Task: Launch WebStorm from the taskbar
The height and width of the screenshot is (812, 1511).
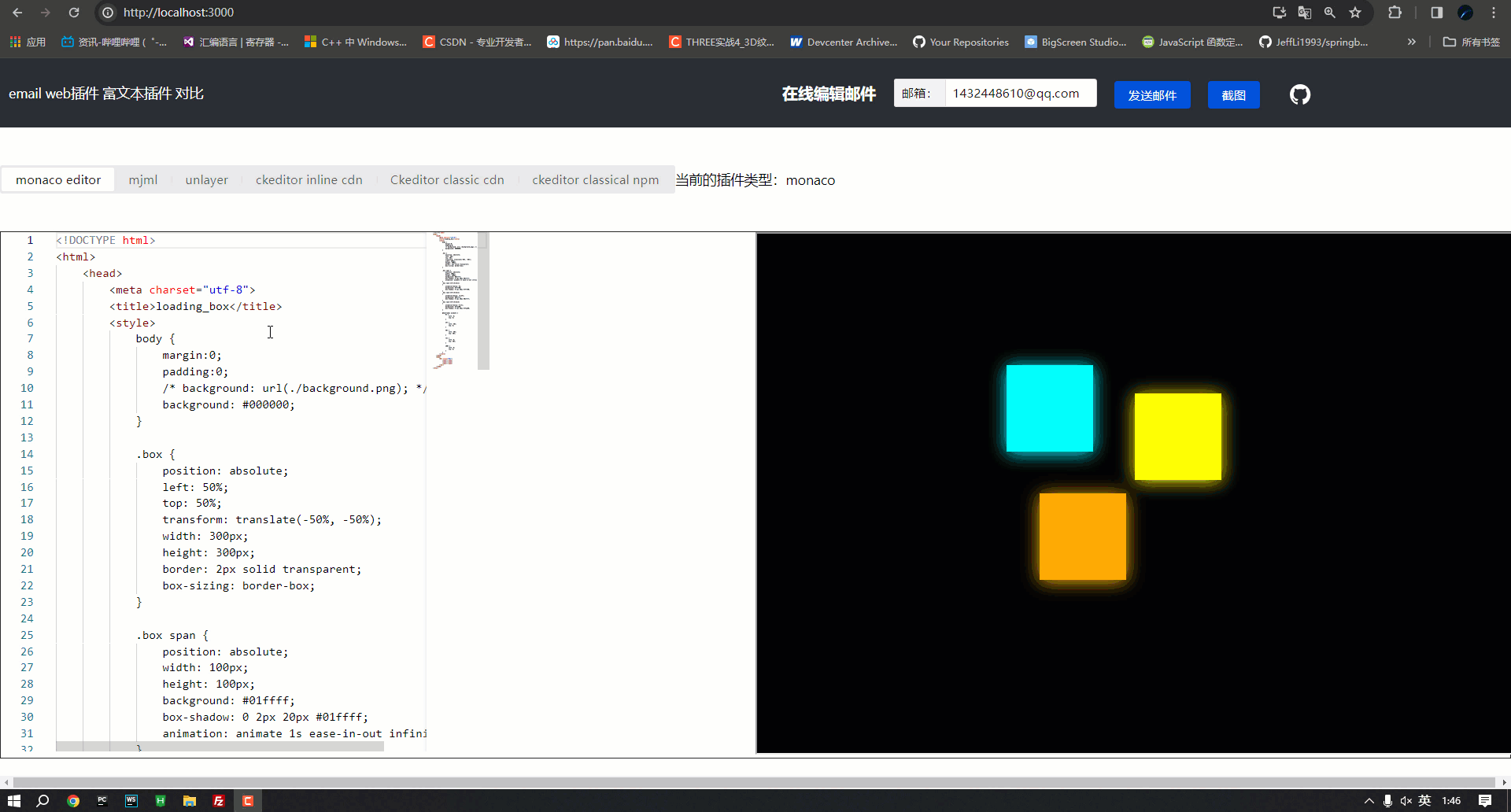Action: point(131,800)
